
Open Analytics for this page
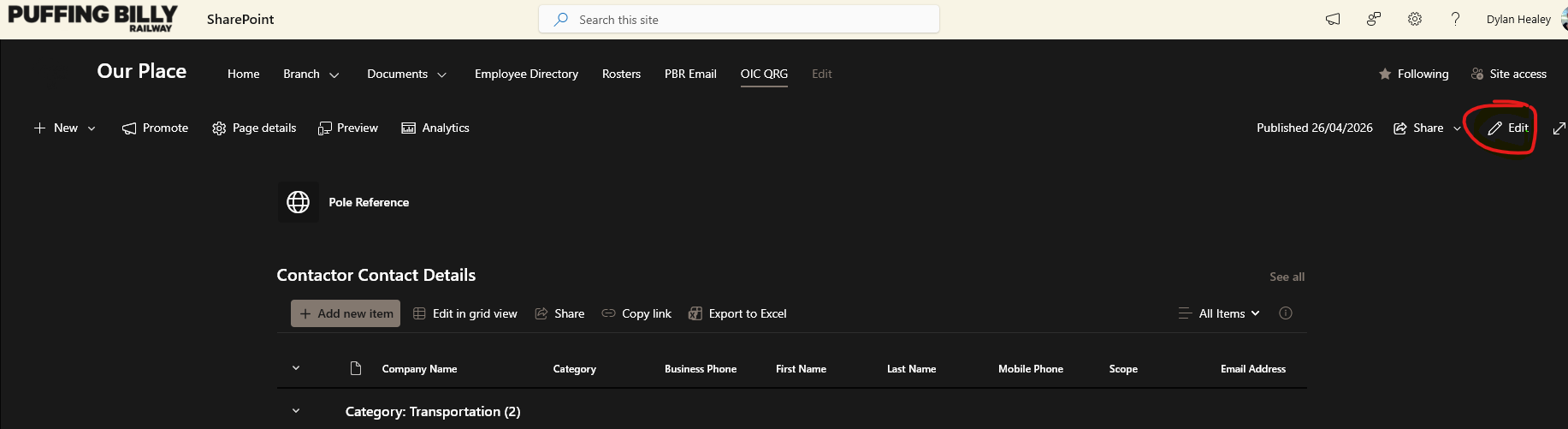[x=435, y=128]
